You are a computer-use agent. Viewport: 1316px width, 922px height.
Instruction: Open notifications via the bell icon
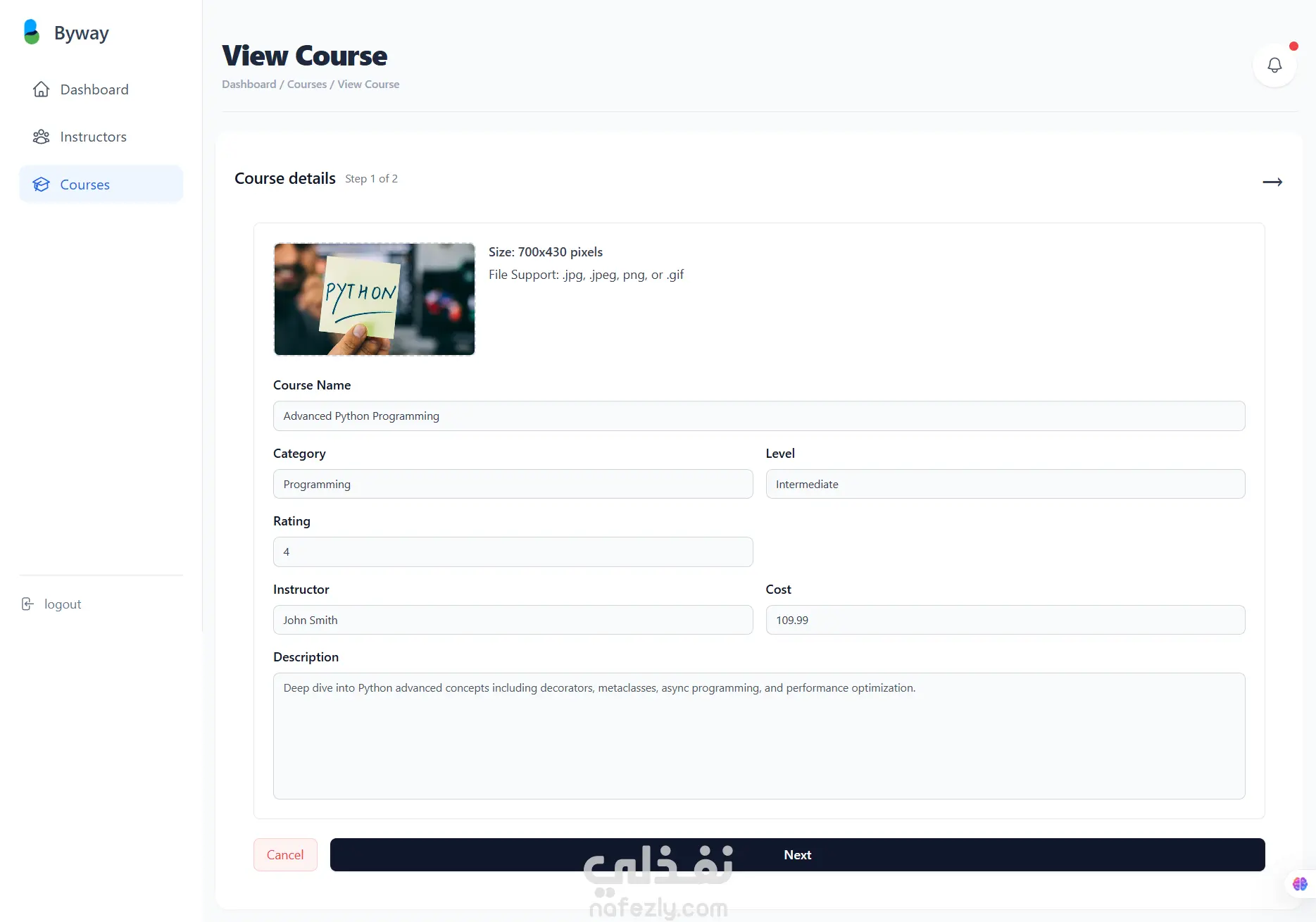click(x=1274, y=66)
